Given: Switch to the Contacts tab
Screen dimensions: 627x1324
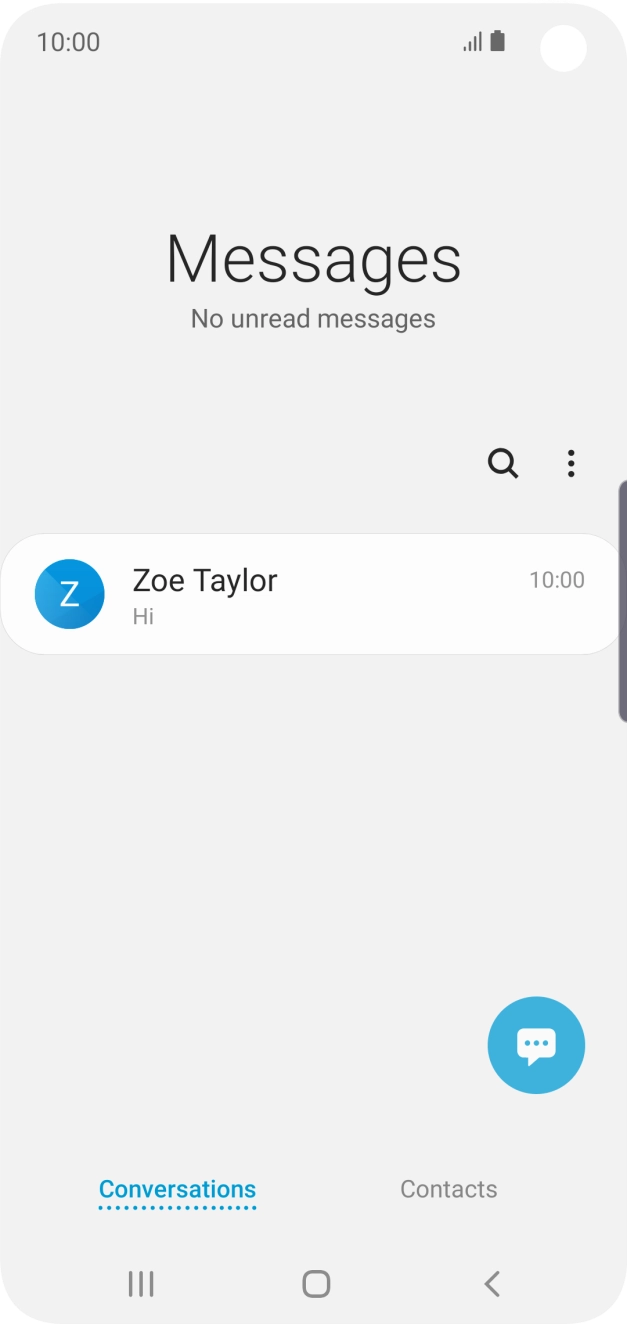Looking at the screenshot, I should [x=448, y=1189].
